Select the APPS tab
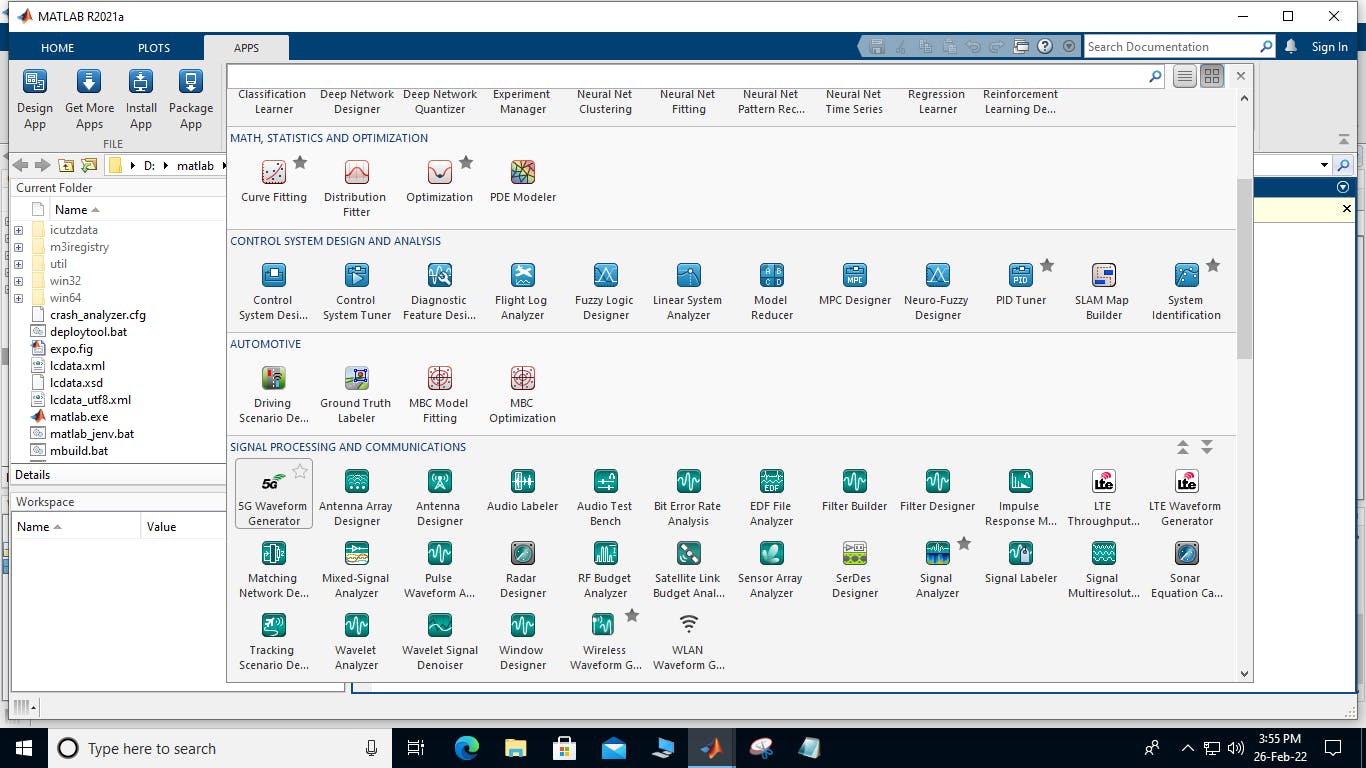This screenshot has width=1366, height=768. pos(246,47)
